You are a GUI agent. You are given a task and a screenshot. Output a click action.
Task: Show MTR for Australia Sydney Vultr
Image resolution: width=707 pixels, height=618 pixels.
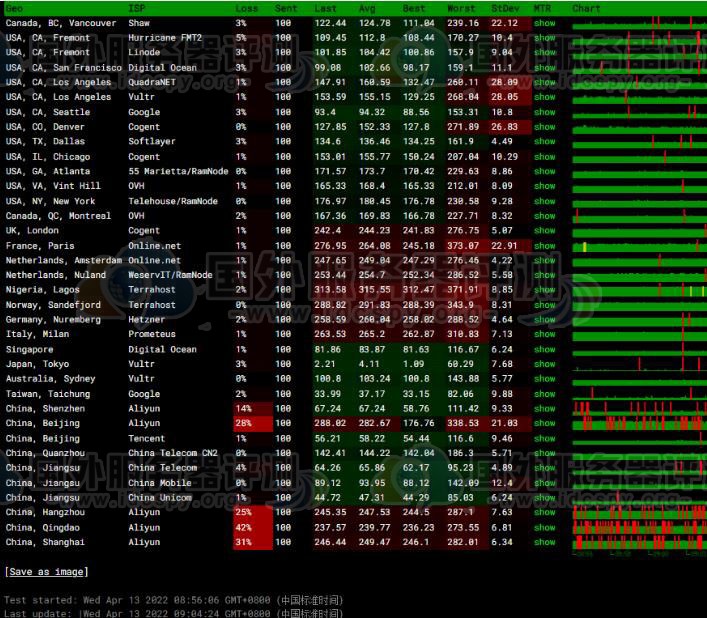pyautogui.click(x=545, y=379)
